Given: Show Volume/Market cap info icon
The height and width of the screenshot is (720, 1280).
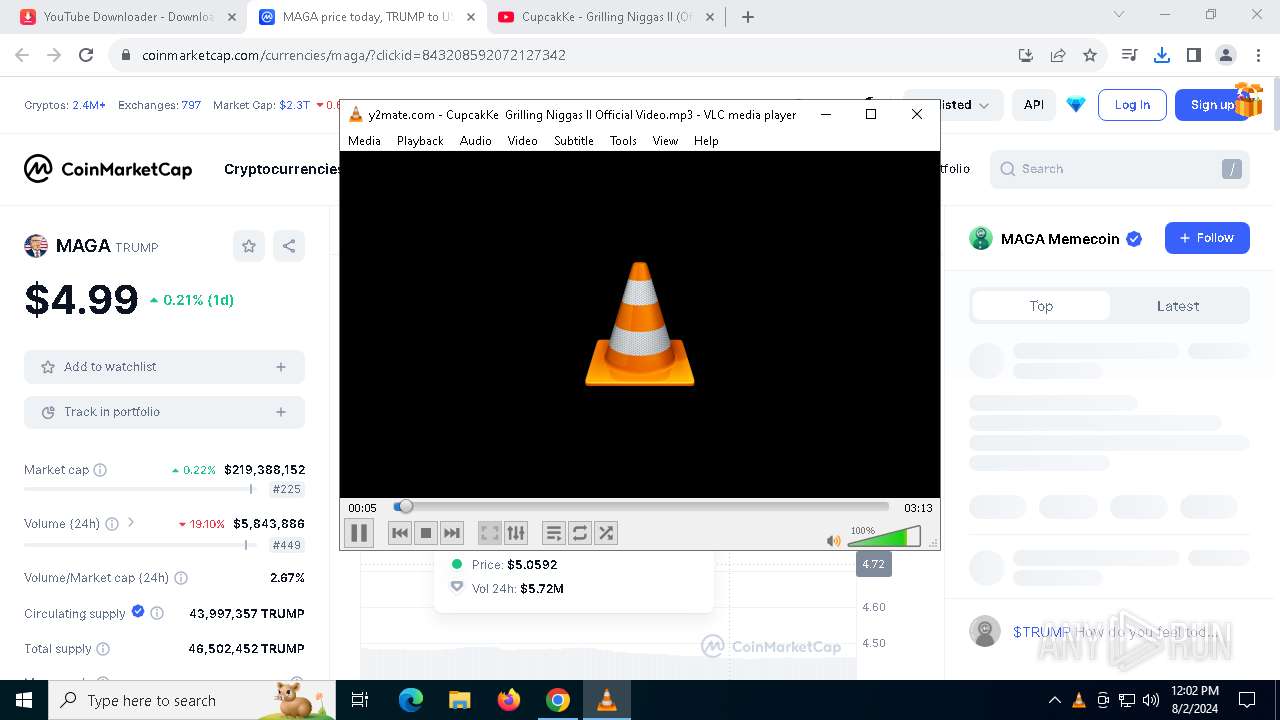Looking at the screenshot, I should pos(181,578).
